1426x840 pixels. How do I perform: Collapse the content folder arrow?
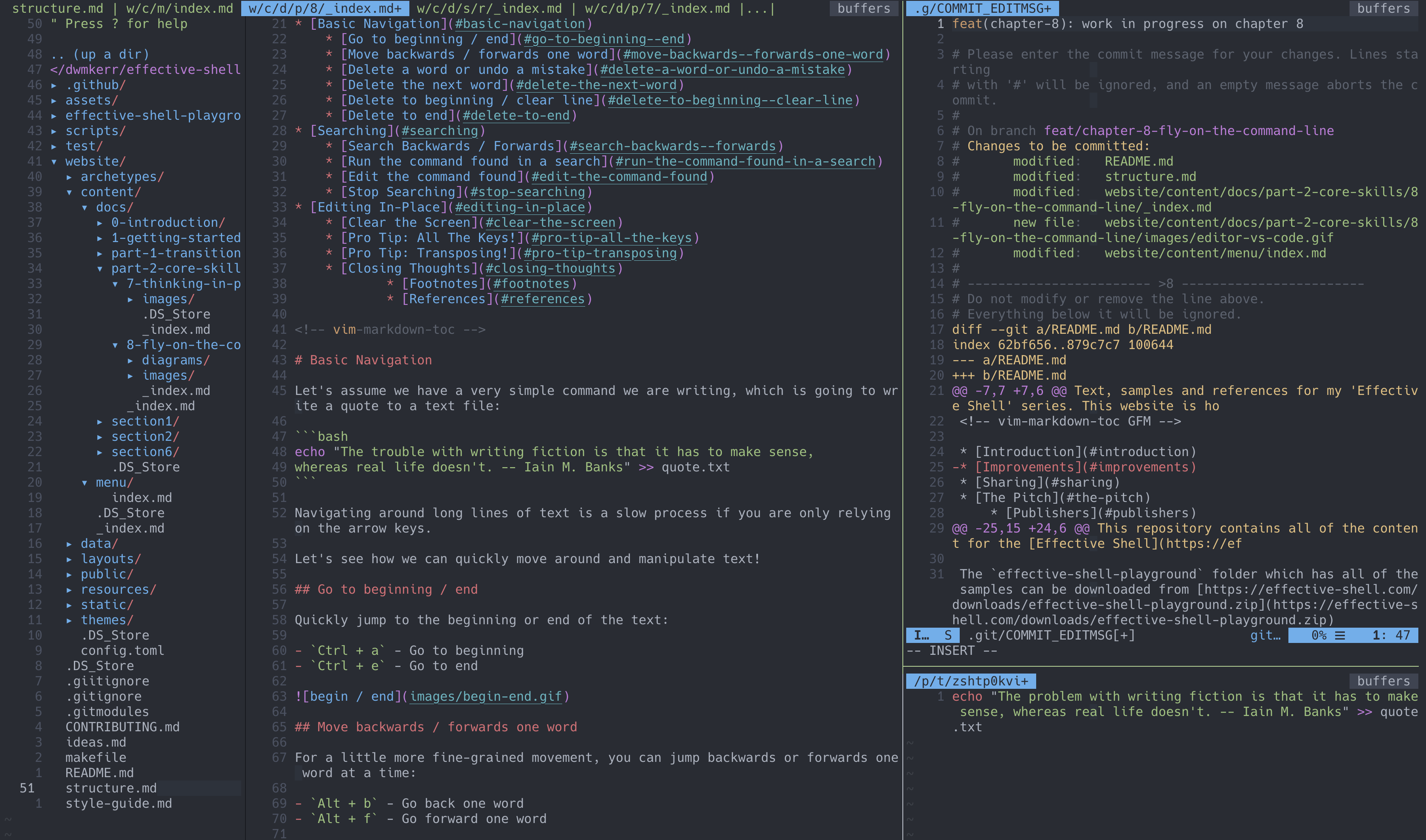tap(69, 192)
